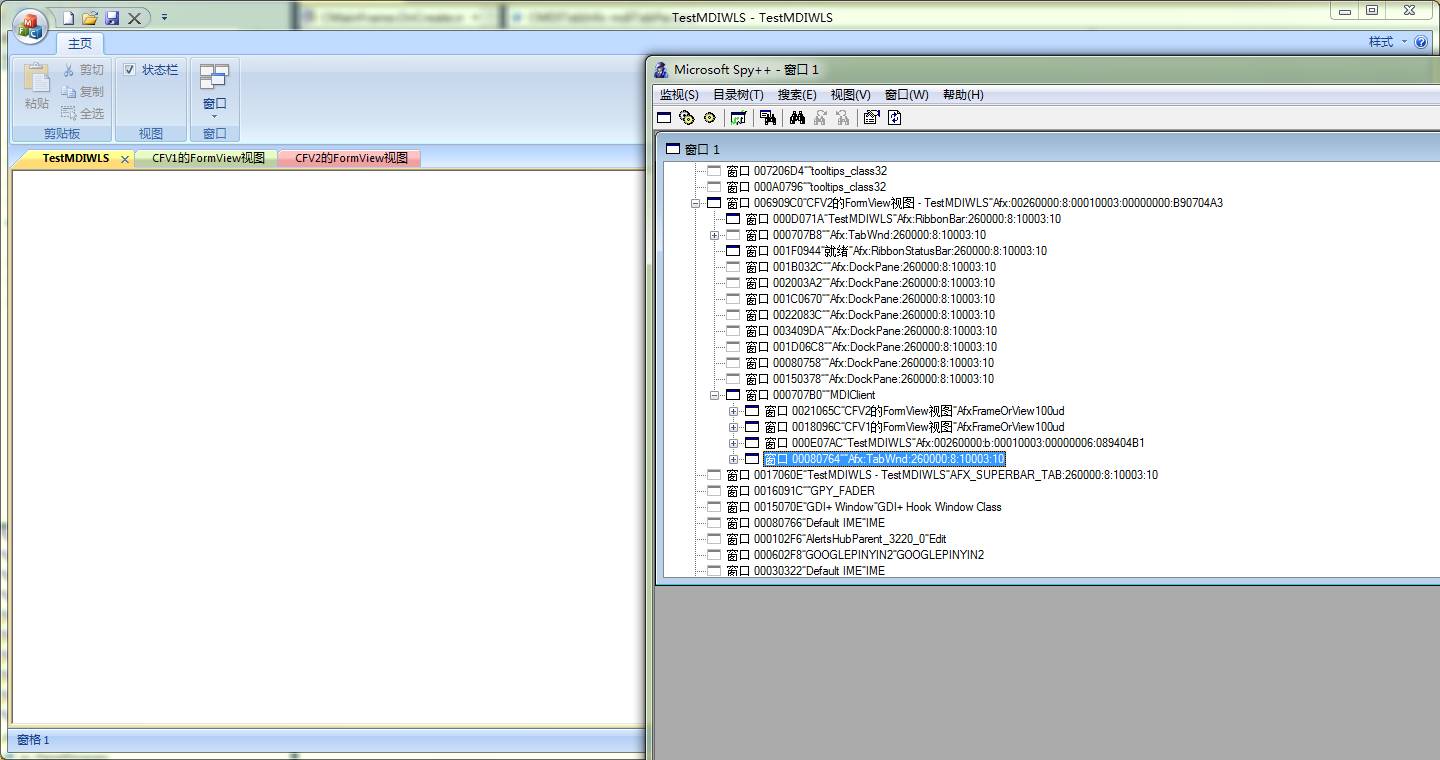
Task: Open the 窗口(W) menu in Spy++
Action: pyautogui.click(x=907, y=95)
